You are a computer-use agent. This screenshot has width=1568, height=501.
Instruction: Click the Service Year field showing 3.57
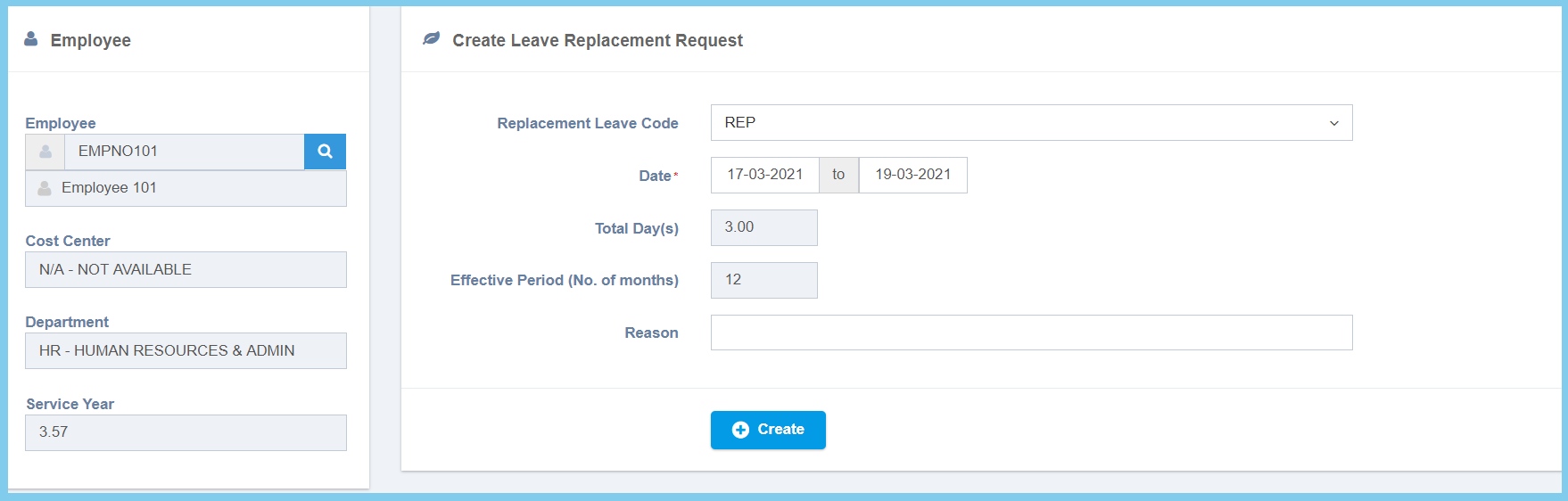point(186,432)
